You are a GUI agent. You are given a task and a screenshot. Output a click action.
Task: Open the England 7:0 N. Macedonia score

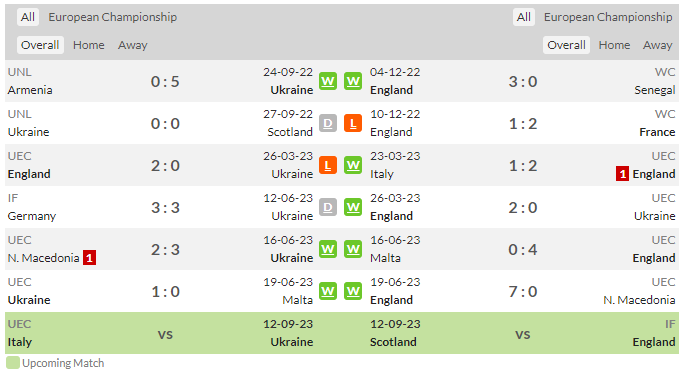[x=523, y=292]
